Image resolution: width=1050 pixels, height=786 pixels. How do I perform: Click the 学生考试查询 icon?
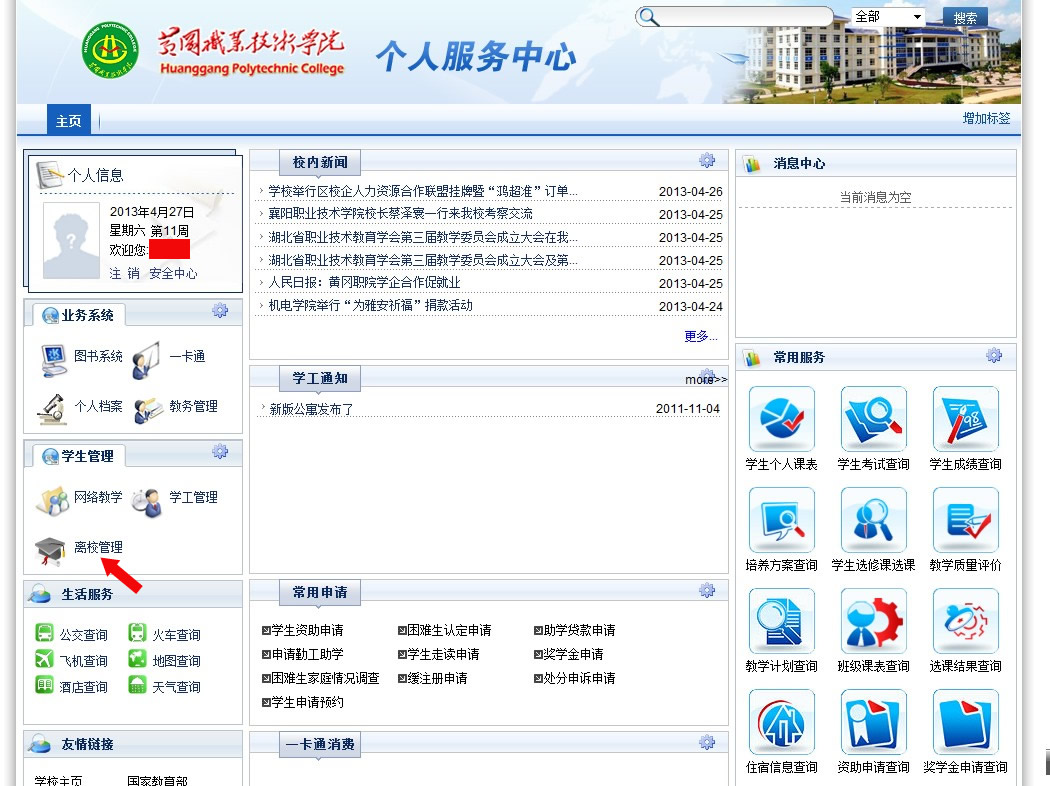click(x=873, y=420)
